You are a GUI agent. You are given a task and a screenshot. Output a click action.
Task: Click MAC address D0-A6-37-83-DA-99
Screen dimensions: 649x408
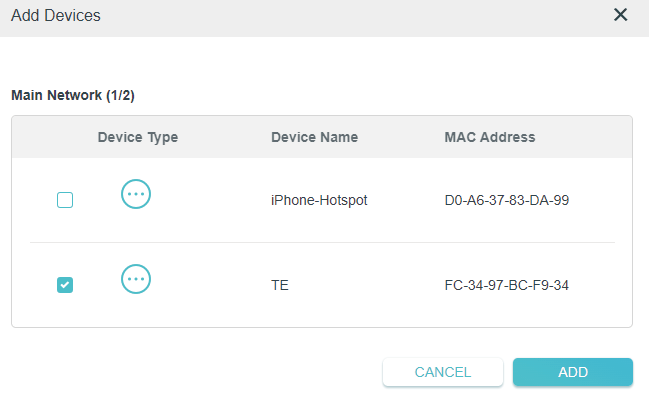tap(507, 200)
